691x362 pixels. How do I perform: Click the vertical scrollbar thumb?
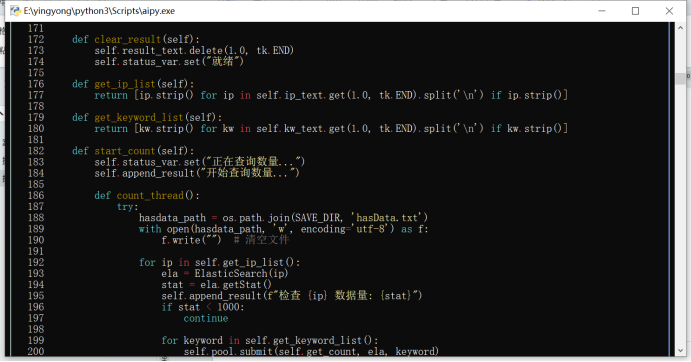point(680,78)
